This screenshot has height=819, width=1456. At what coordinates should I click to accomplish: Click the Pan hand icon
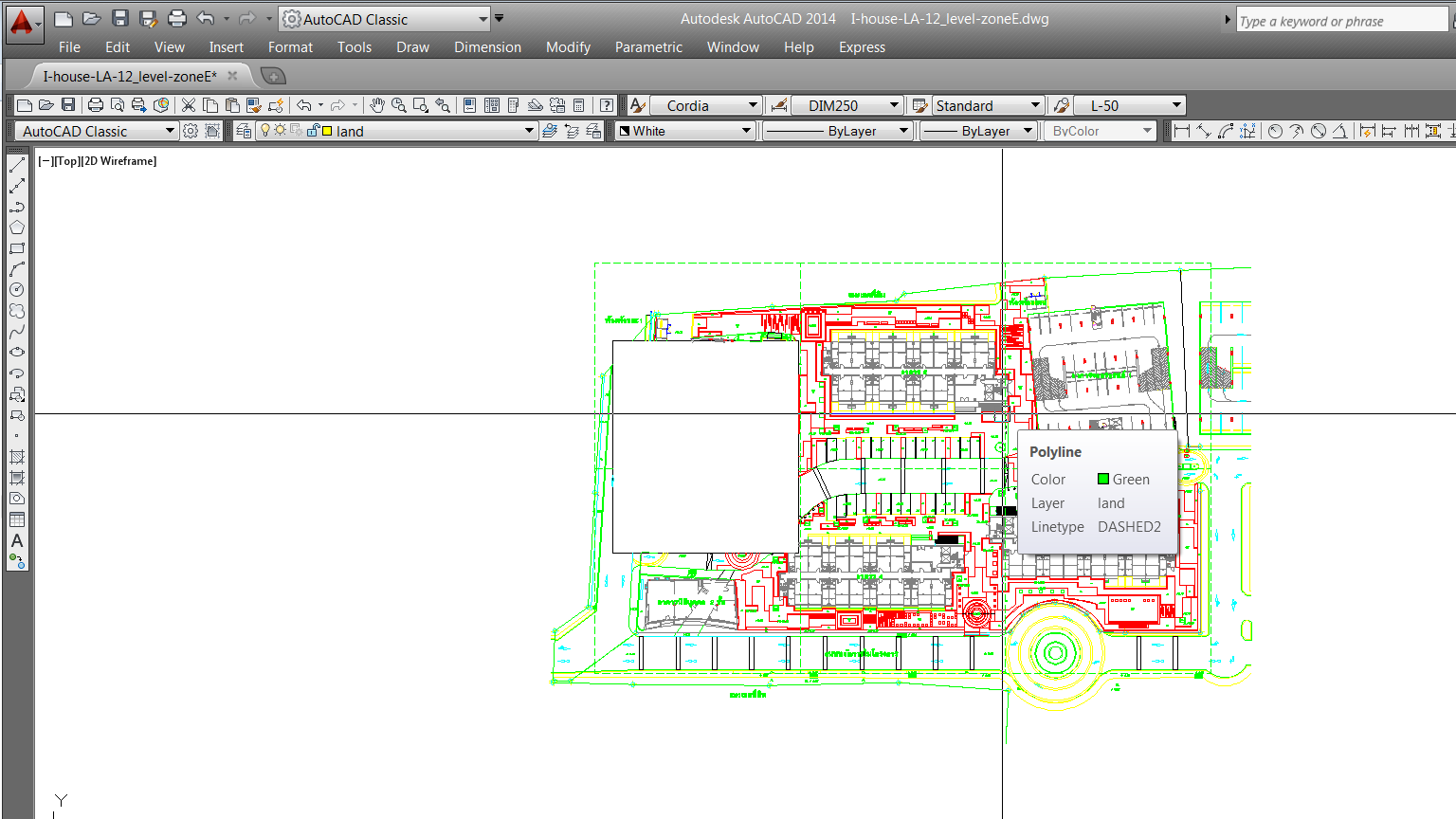pyautogui.click(x=377, y=105)
